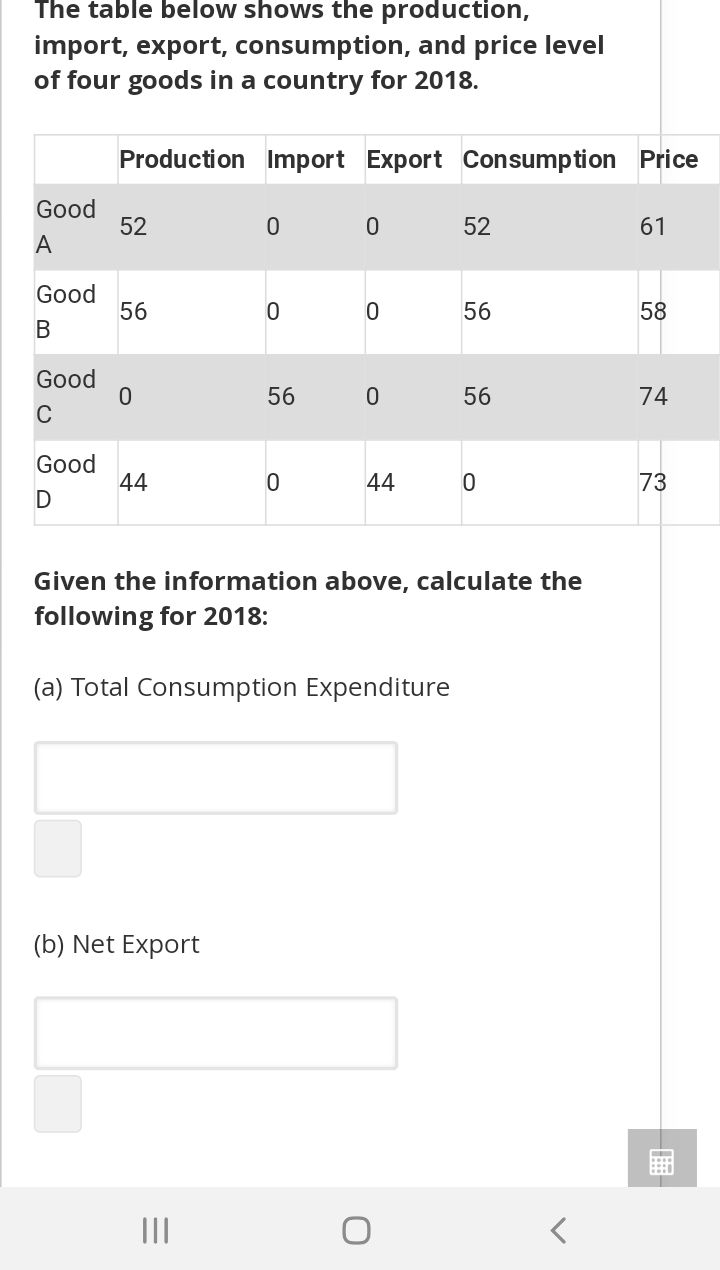This screenshot has height=1270, width=720.
Task: Select the Production column header
Action: [181, 160]
